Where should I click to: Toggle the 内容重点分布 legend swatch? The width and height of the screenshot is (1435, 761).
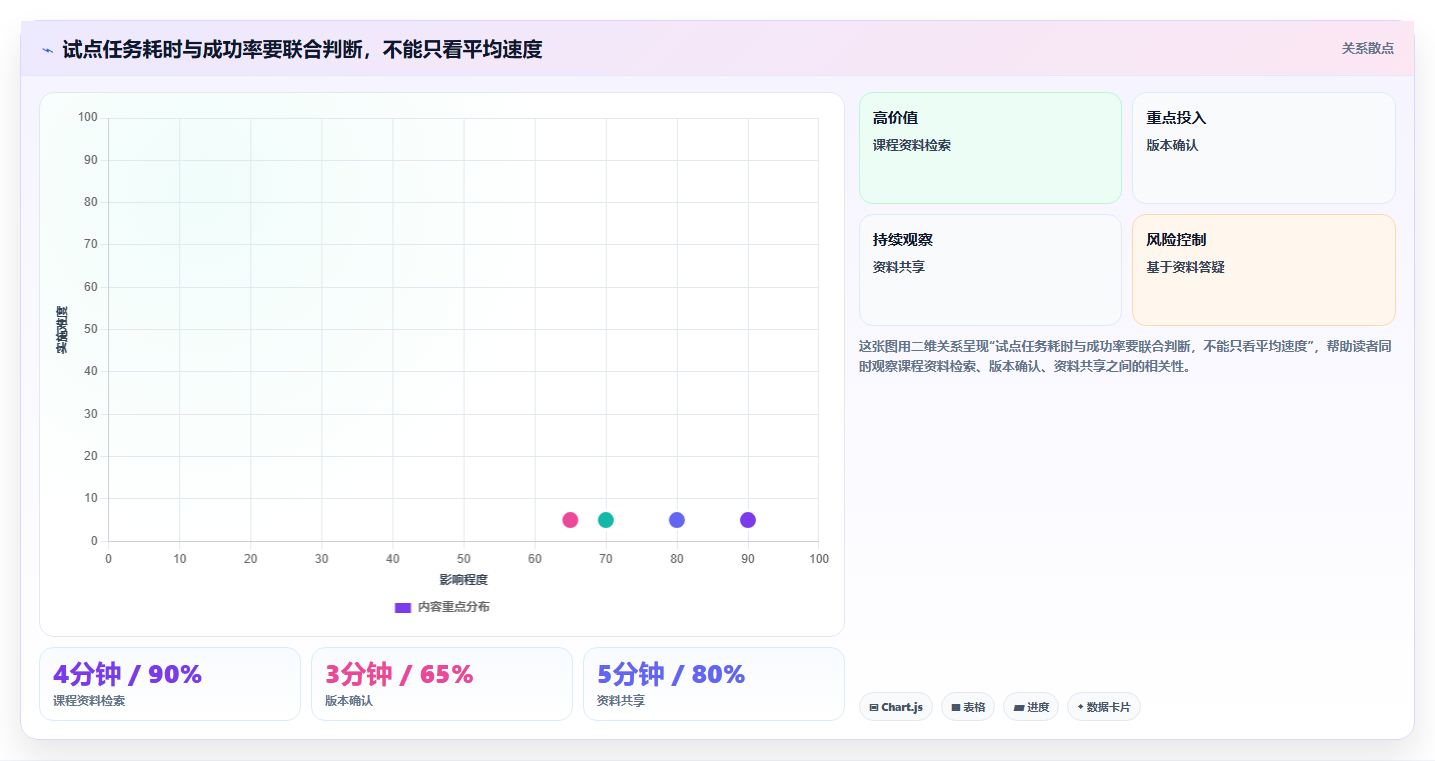[x=403, y=607]
